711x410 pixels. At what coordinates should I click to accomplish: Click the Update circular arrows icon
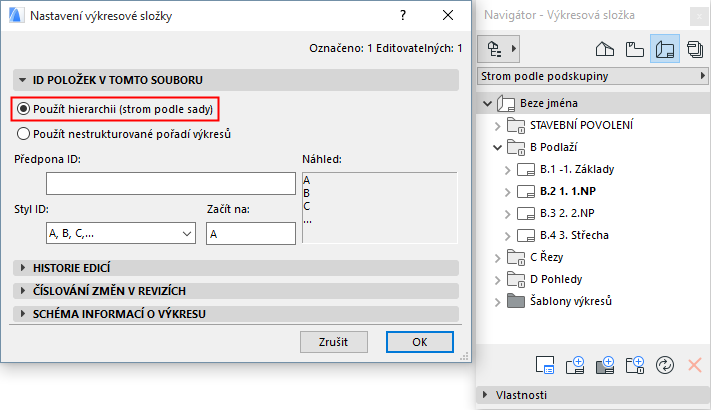pyautogui.click(x=665, y=365)
